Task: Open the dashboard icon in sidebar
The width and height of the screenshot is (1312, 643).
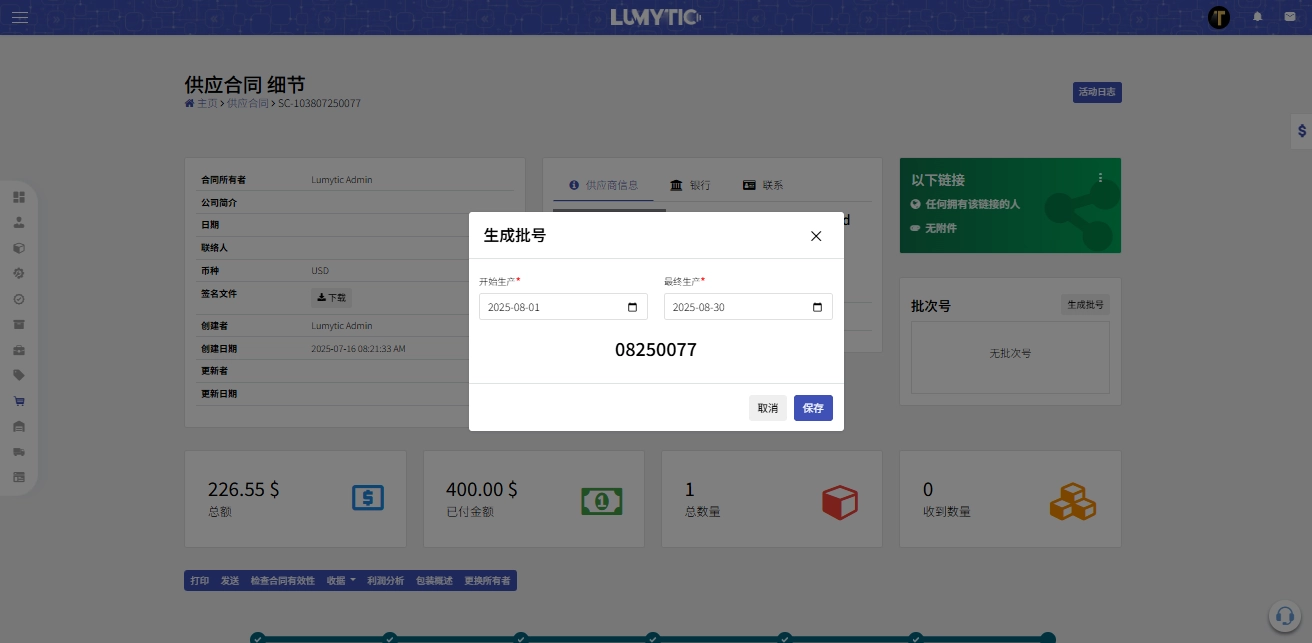Action: tap(19, 197)
